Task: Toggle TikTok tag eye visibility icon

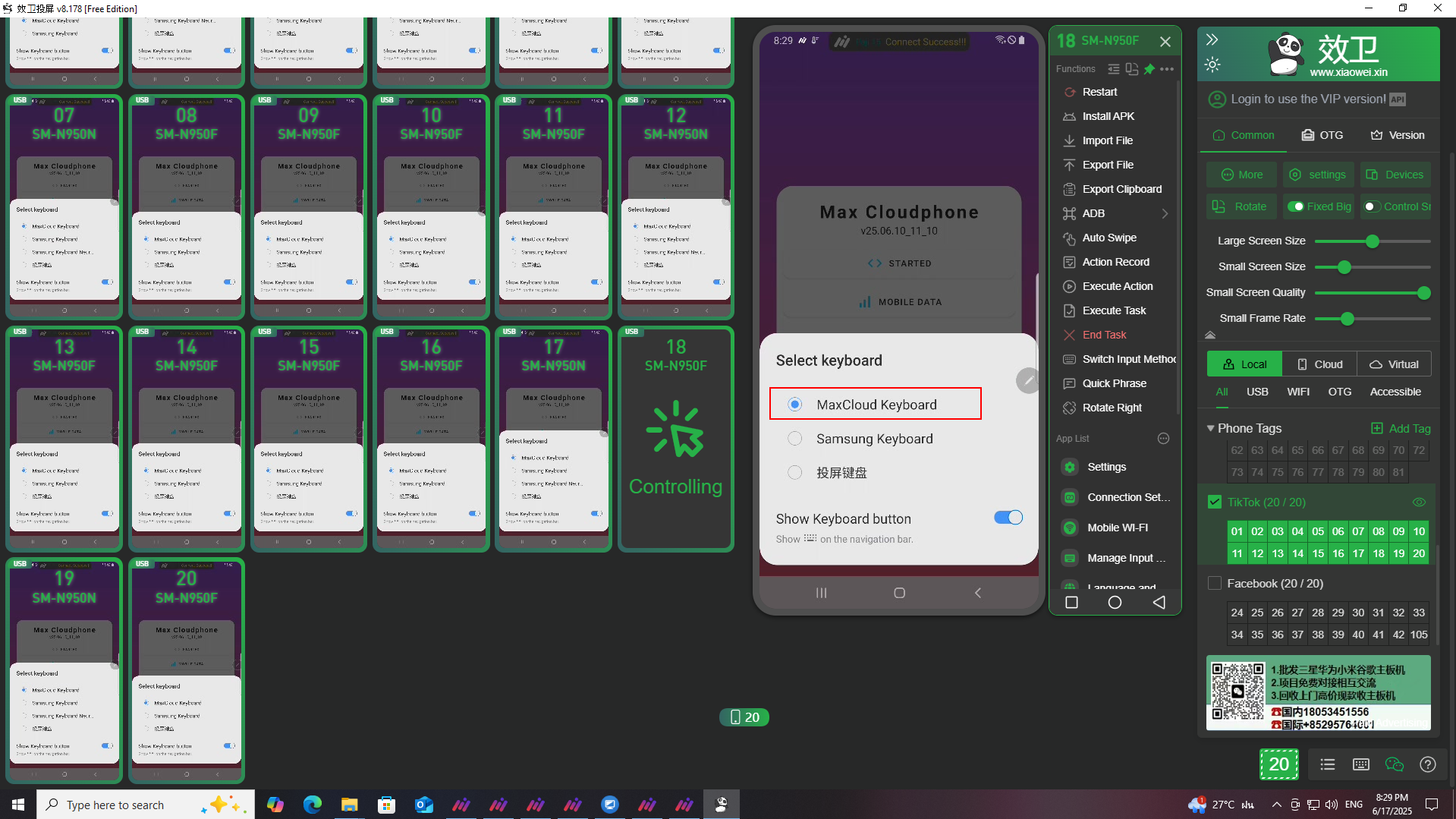Action: pos(1419,502)
